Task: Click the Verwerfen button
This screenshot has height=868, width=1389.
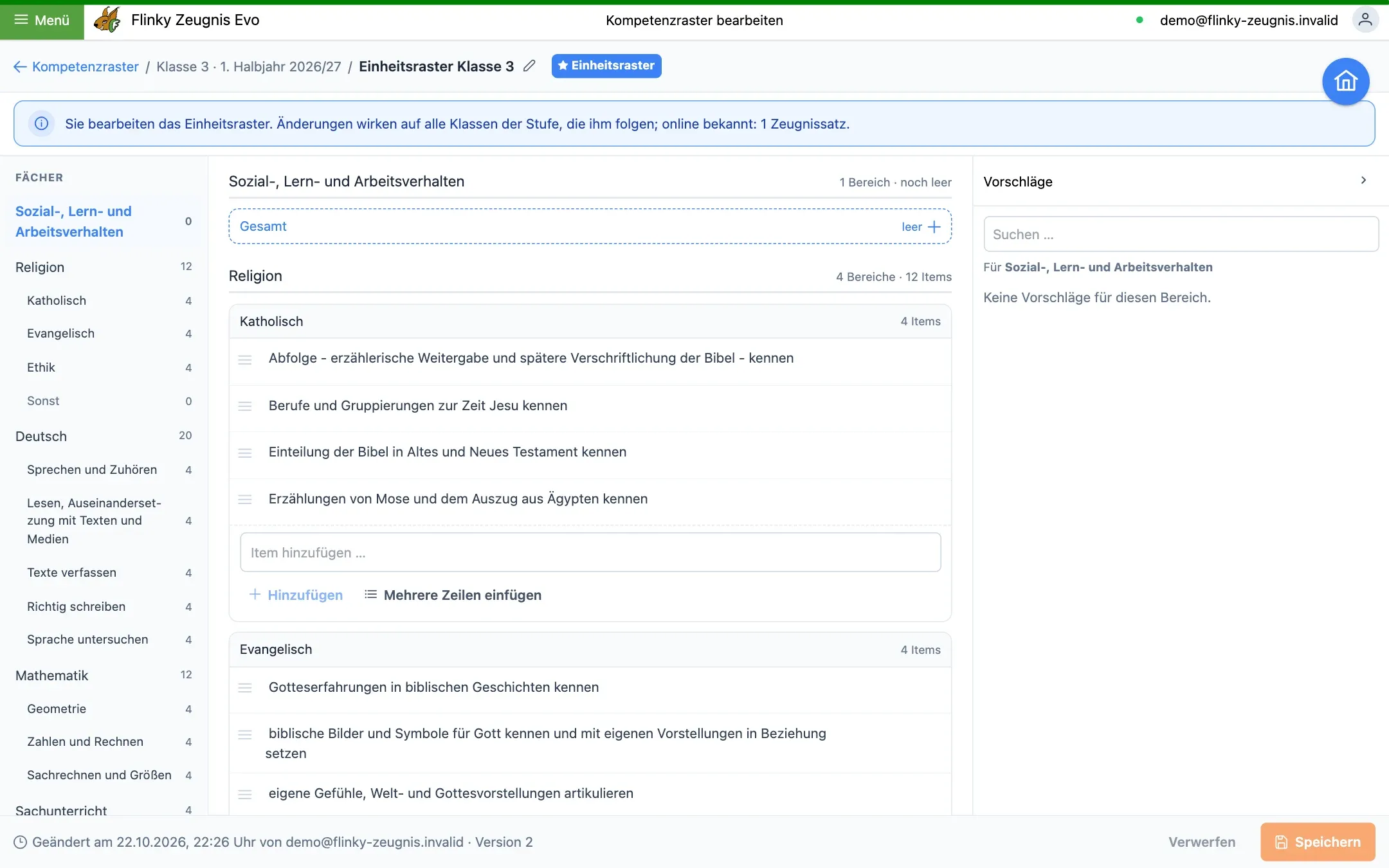Action: 1201,842
